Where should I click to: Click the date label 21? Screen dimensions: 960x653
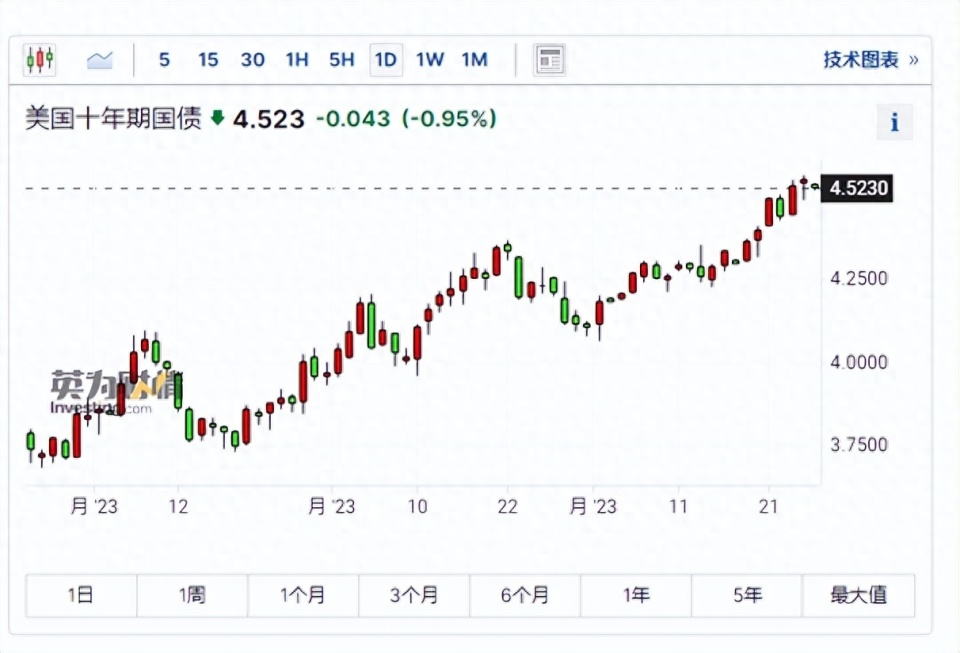click(768, 507)
